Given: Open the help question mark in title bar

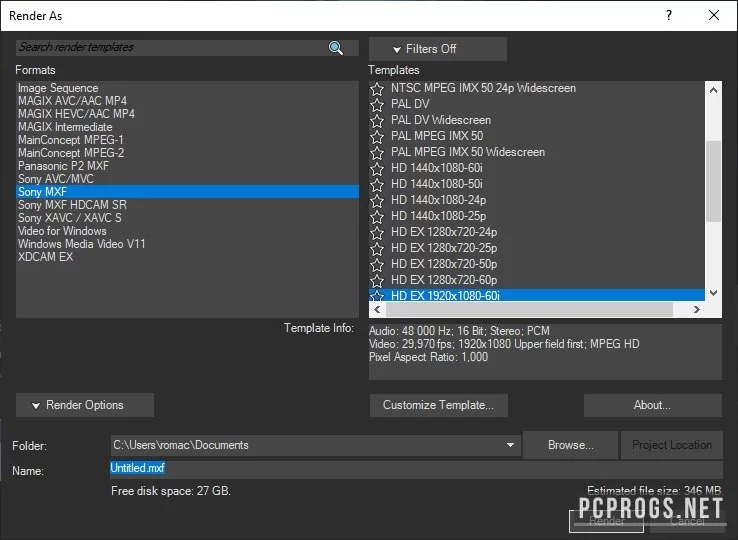Looking at the screenshot, I should (x=669, y=16).
